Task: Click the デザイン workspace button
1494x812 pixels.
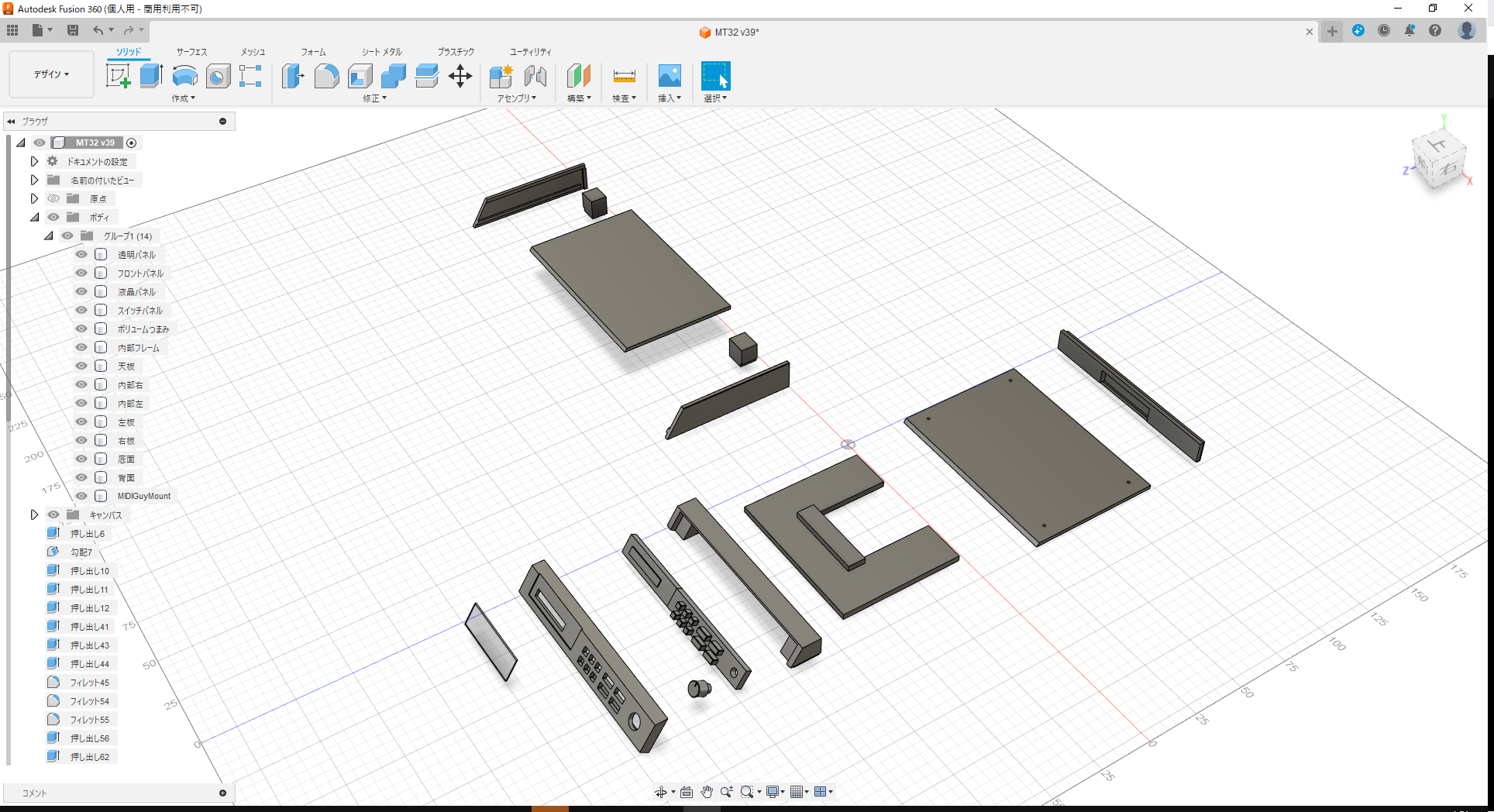Action: [50, 74]
